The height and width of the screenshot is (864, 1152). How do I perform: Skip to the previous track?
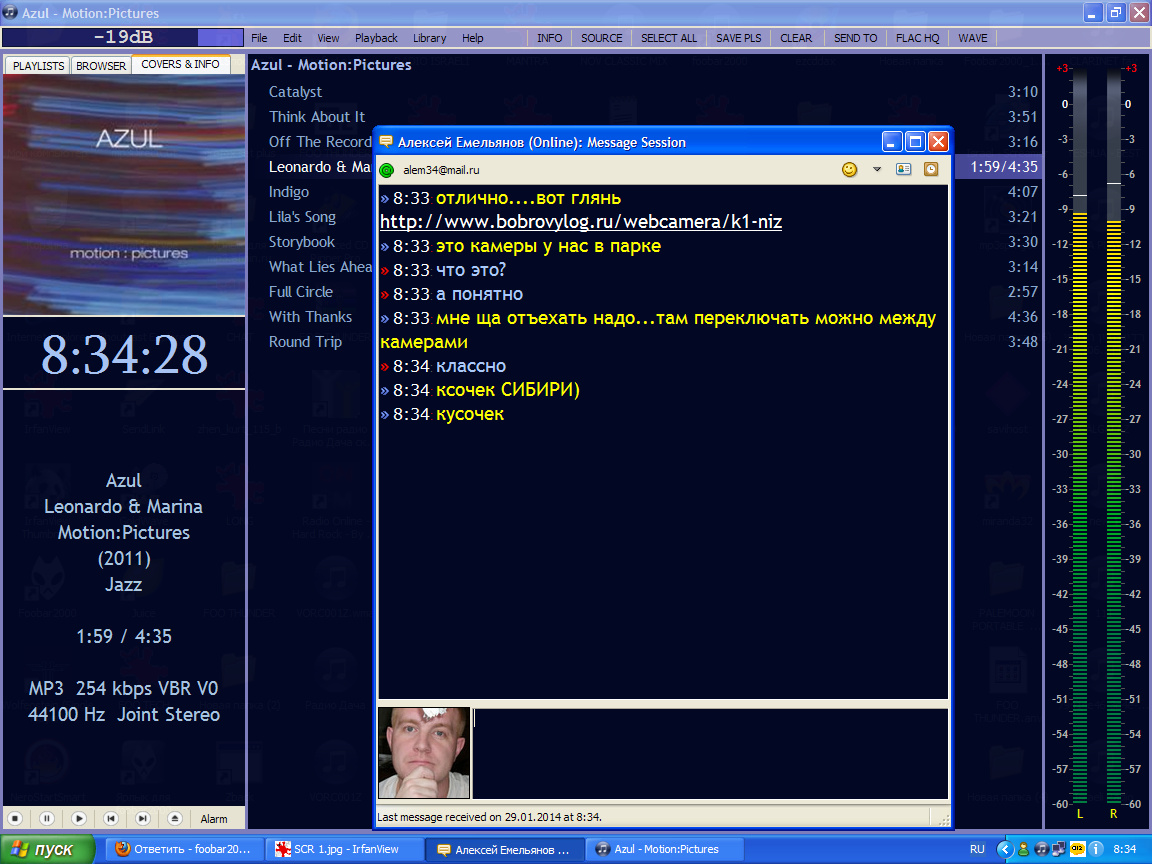click(x=111, y=818)
